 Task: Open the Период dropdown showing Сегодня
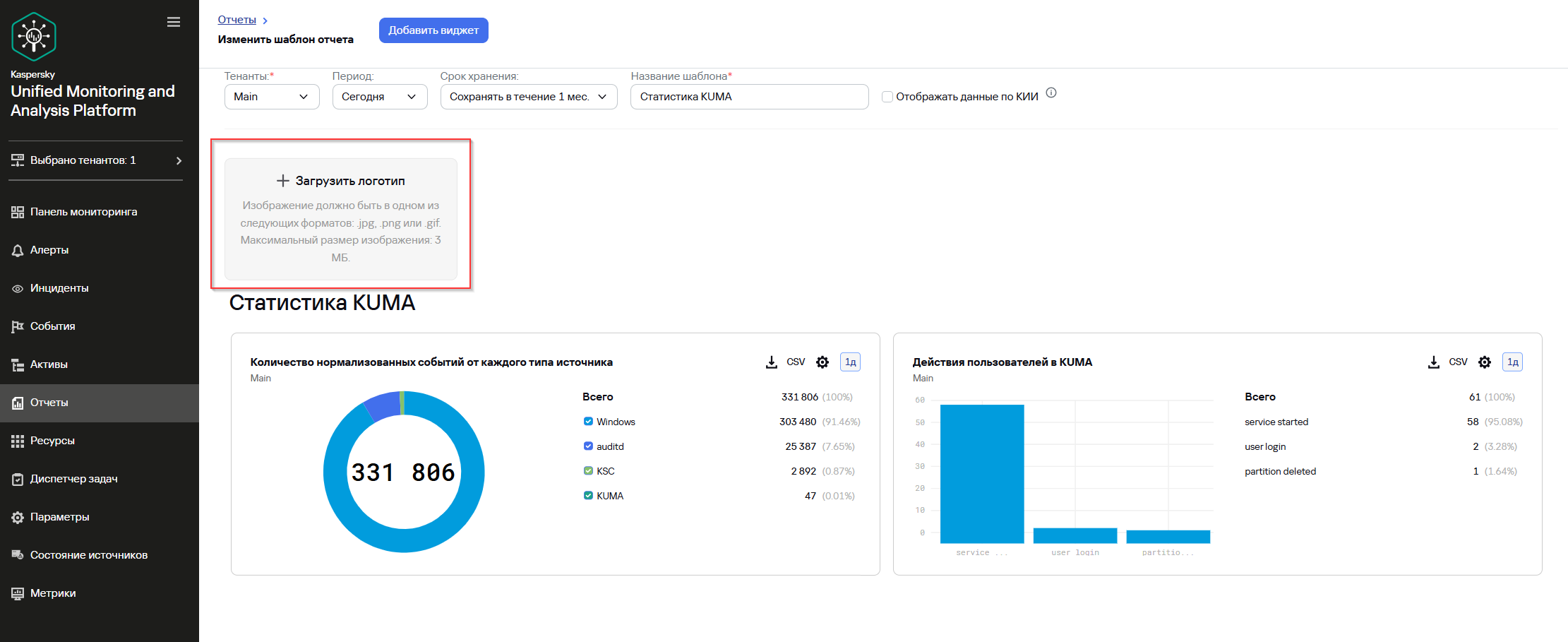coord(380,97)
